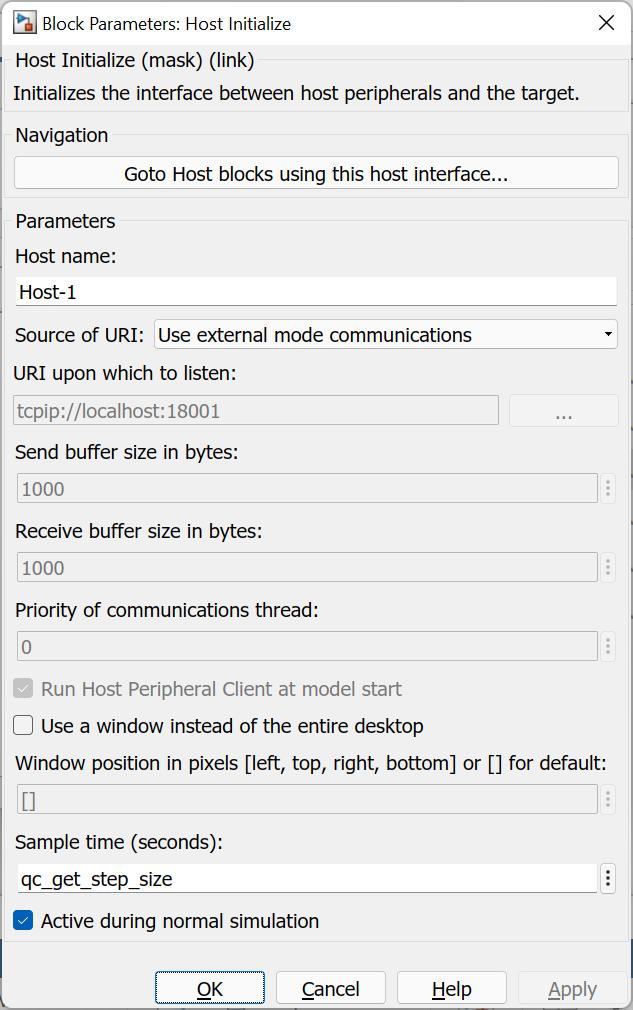Click the stepper beside Receive buffer size

pos(607,569)
